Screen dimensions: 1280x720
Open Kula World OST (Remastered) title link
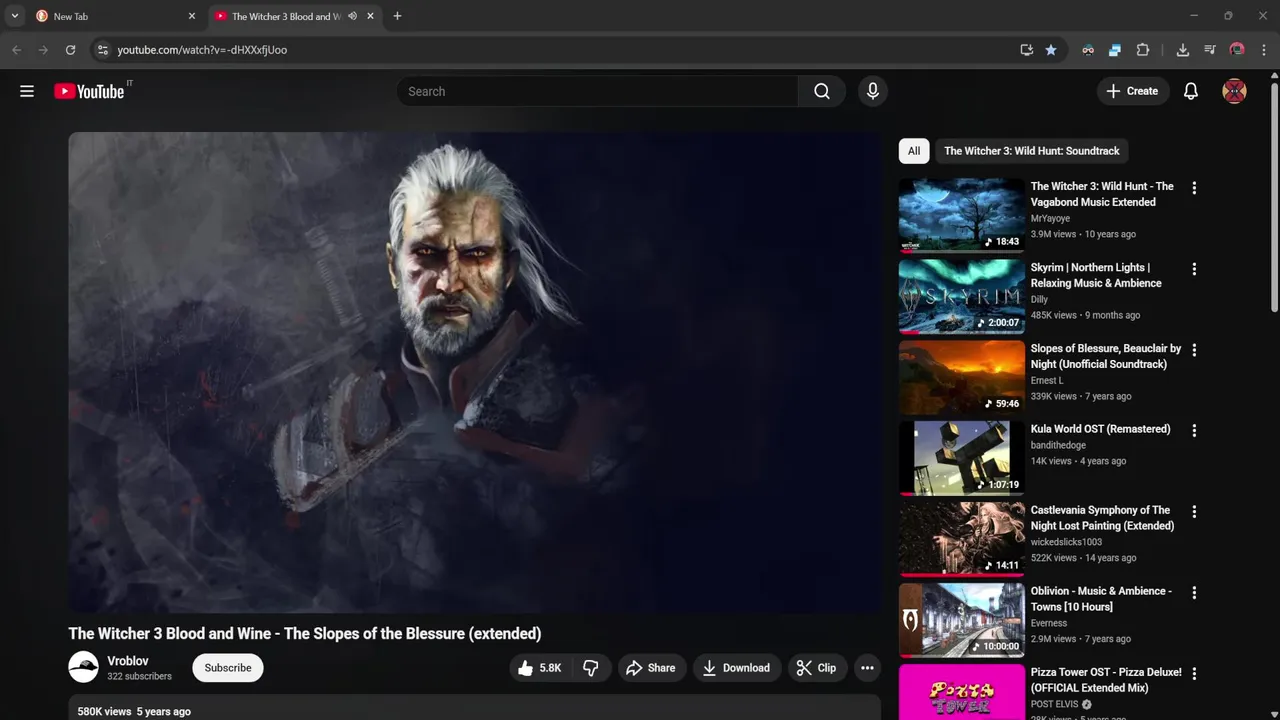pos(1100,429)
